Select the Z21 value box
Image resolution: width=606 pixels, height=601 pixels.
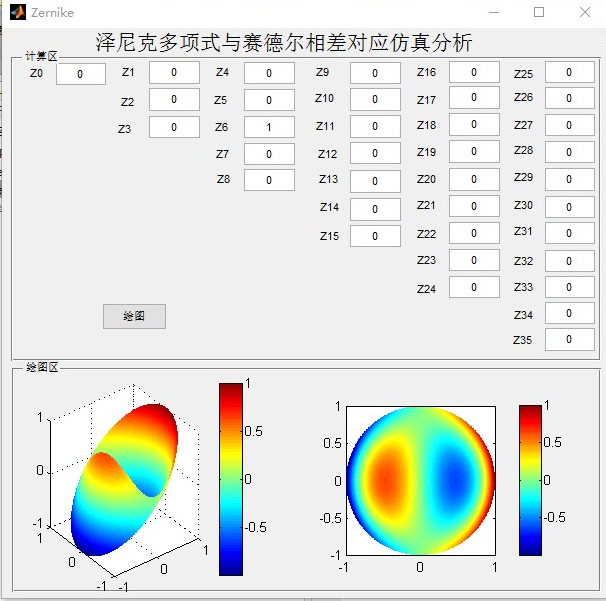474,206
